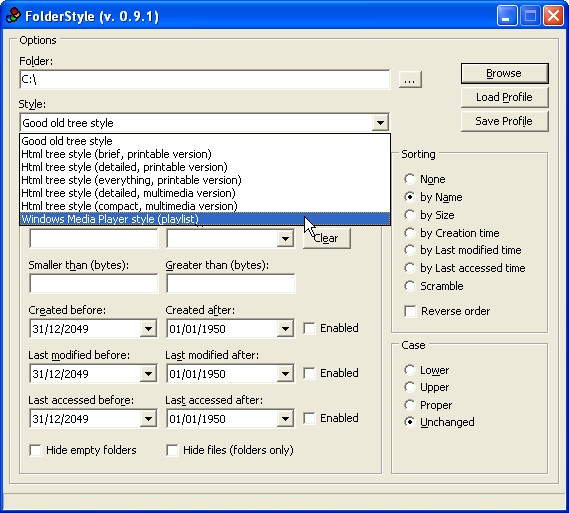Image resolution: width=569 pixels, height=513 pixels.
Task: Click Save Profile button
Action: tap(504, 121)
